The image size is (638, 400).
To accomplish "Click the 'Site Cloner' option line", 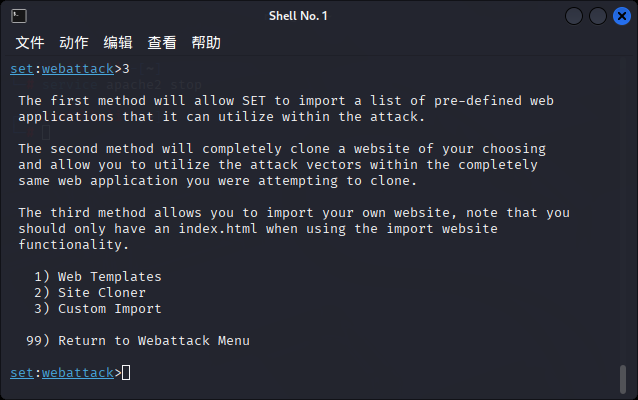I will click(x=90, y=293).
